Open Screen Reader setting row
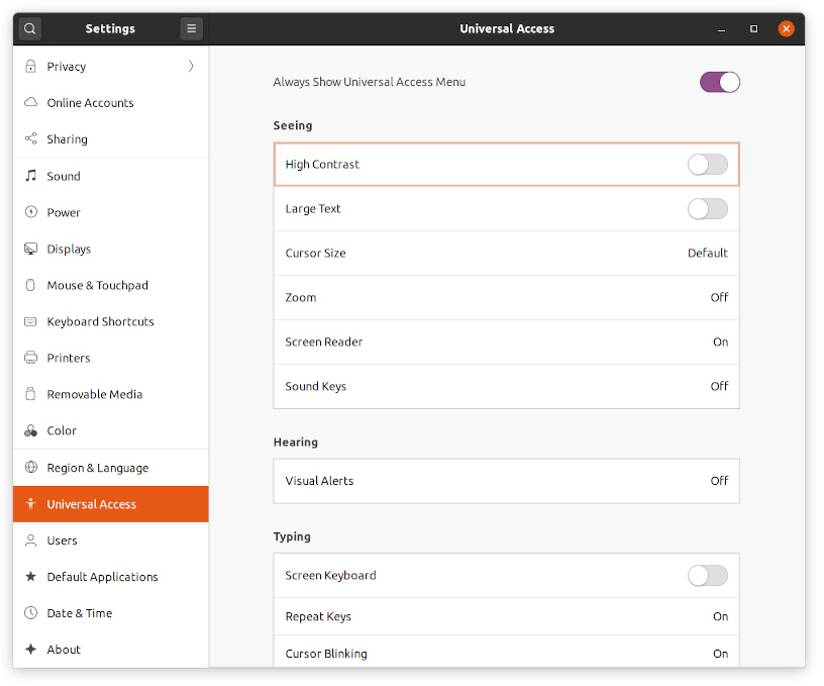Image resolution: width=824 pixels, height=686 pixels. (507, 342)
